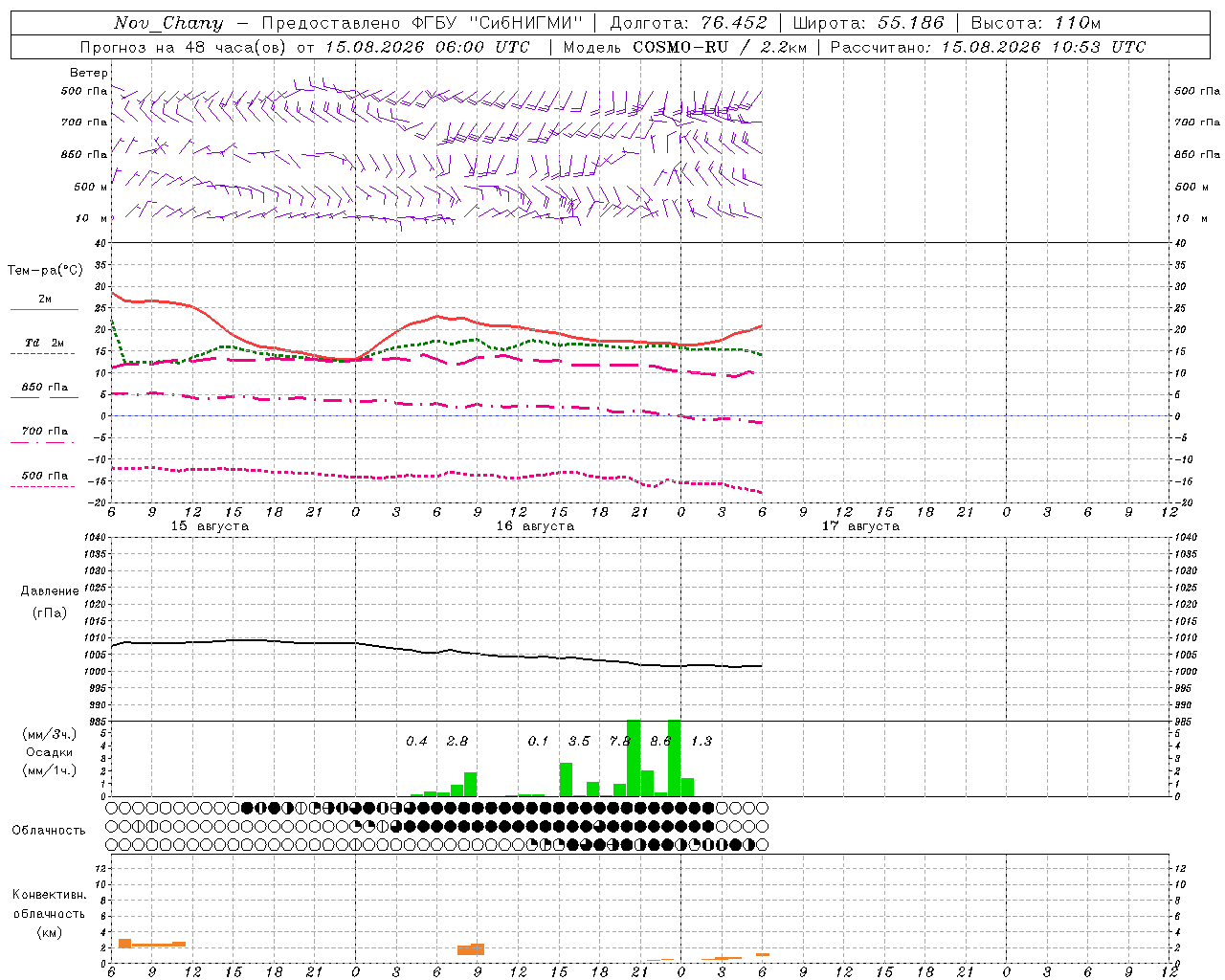
Task: Click the orange convective cloud bar near 9h
Action: coord(471,948)
